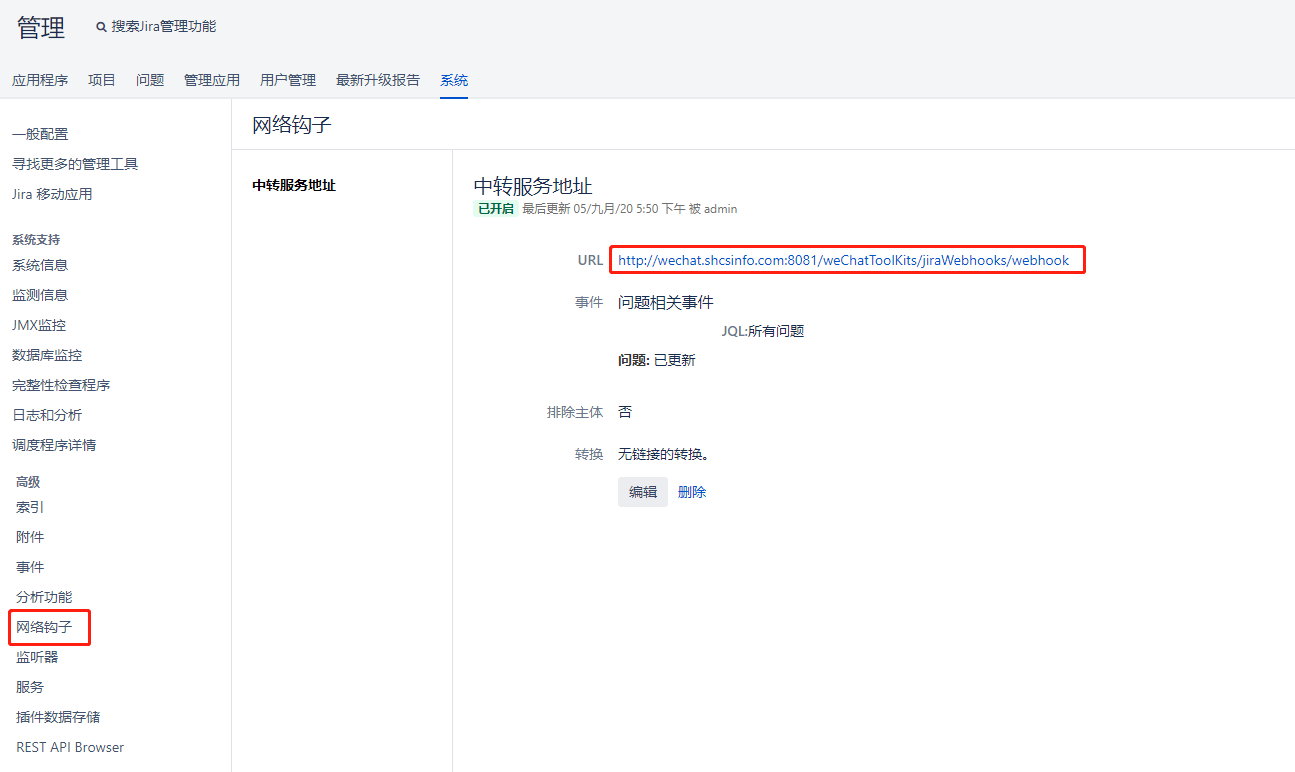Select the 中转服务地址 webhook entry
Viewport: 1295px width, 772px height.
click(294, 185)
